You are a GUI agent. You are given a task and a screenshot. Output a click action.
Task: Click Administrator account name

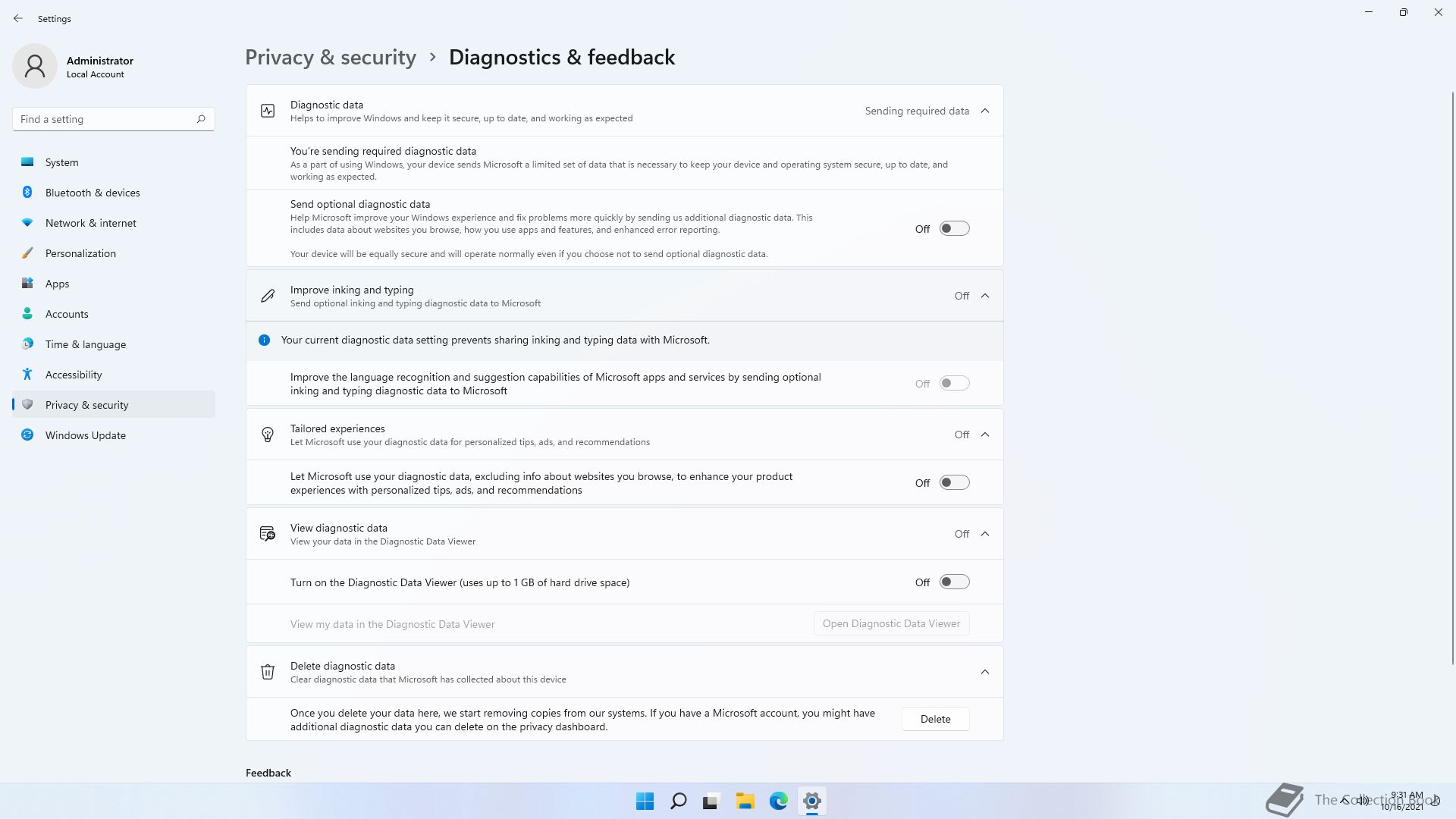[x=100, y=61]
